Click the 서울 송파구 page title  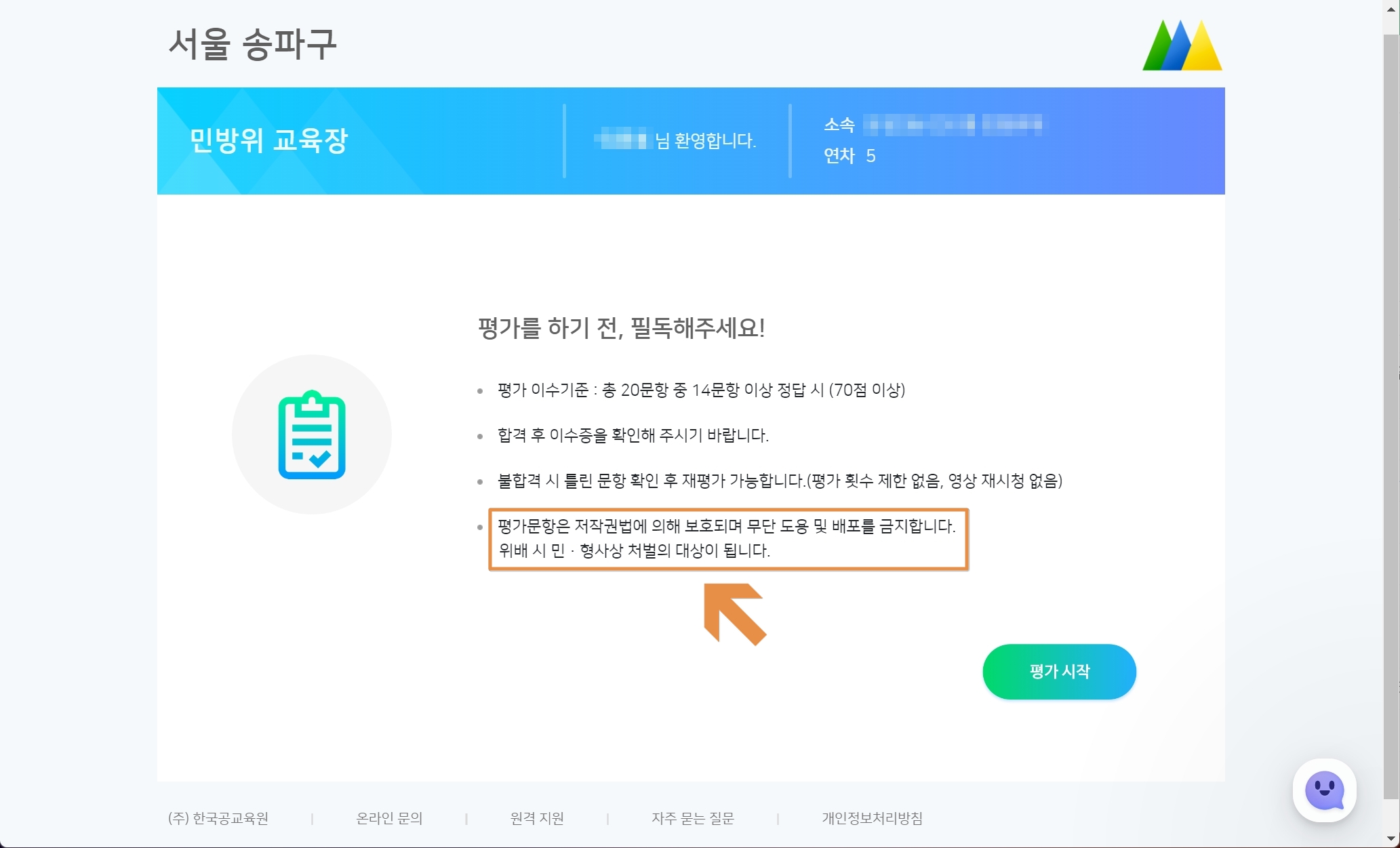tap(252, 45)
